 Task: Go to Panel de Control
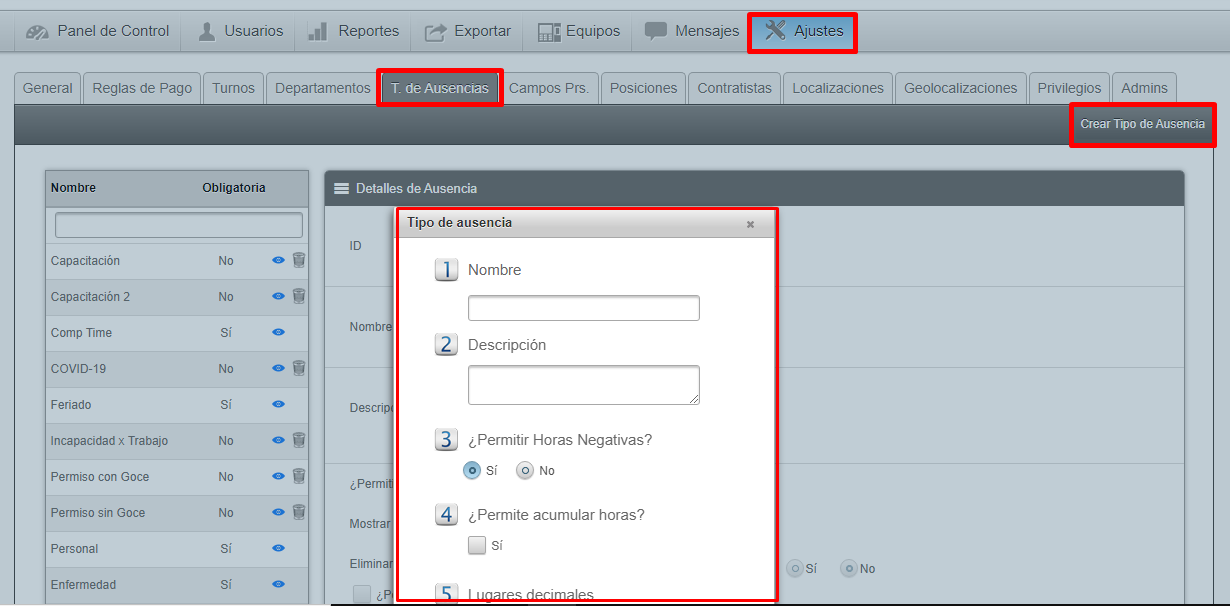point(98,32)
